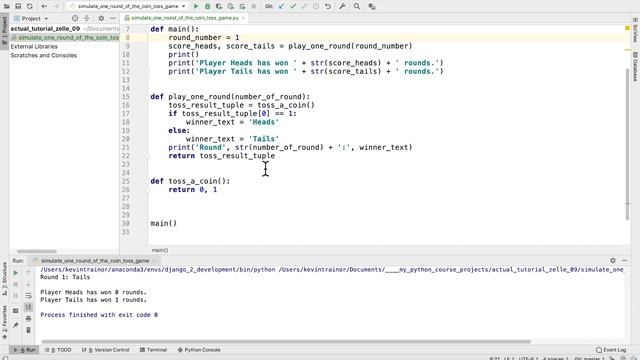
Task: Click the Synchronize refresh icon
Action: [29, 7]
